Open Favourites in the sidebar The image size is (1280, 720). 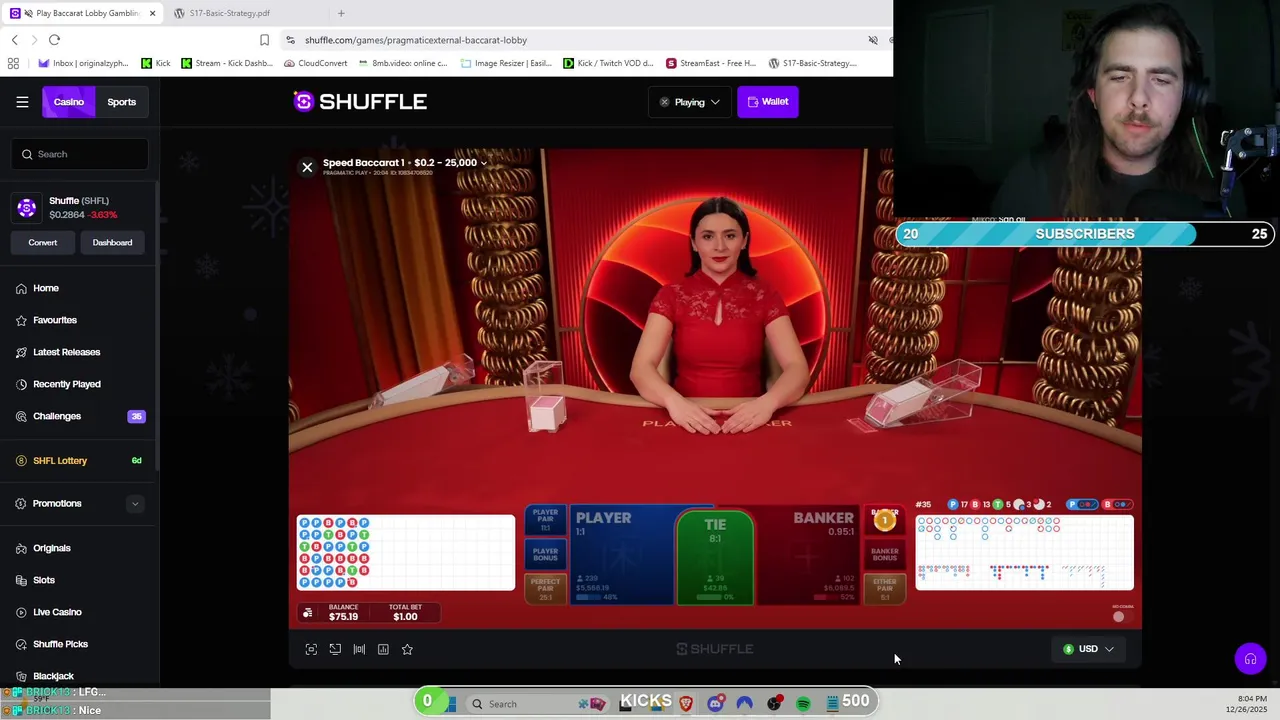tap(55, 320)
